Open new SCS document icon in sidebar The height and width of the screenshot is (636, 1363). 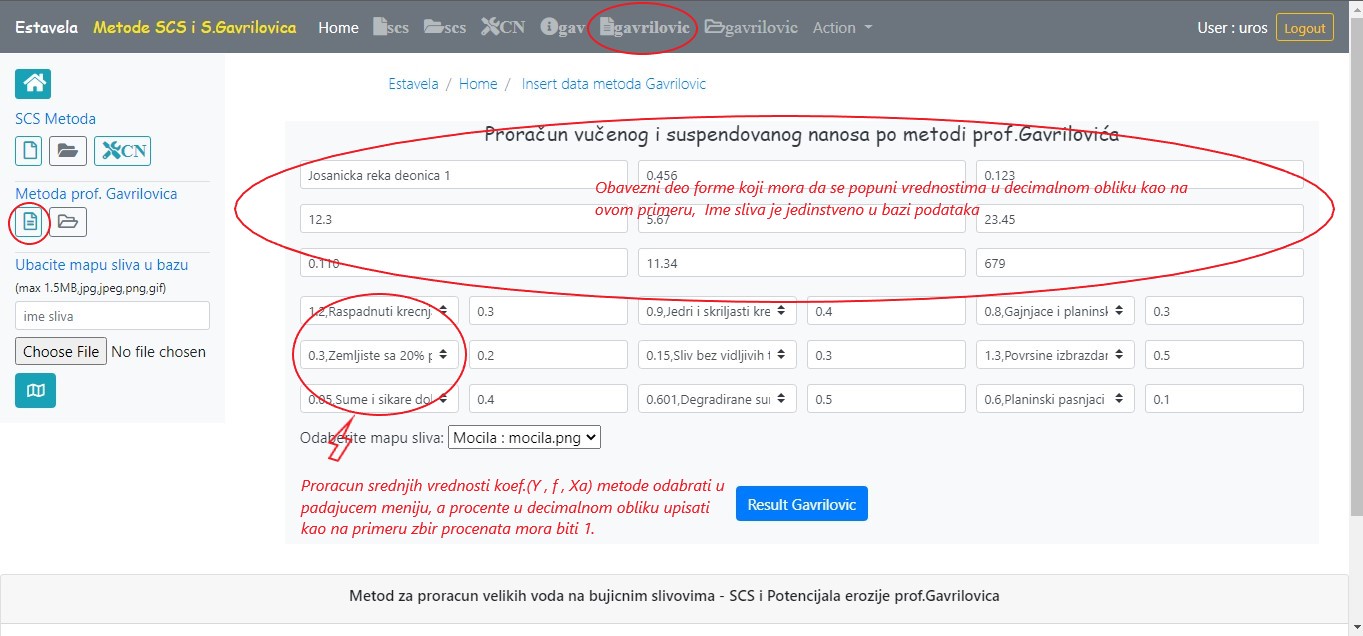click(30, 151)
